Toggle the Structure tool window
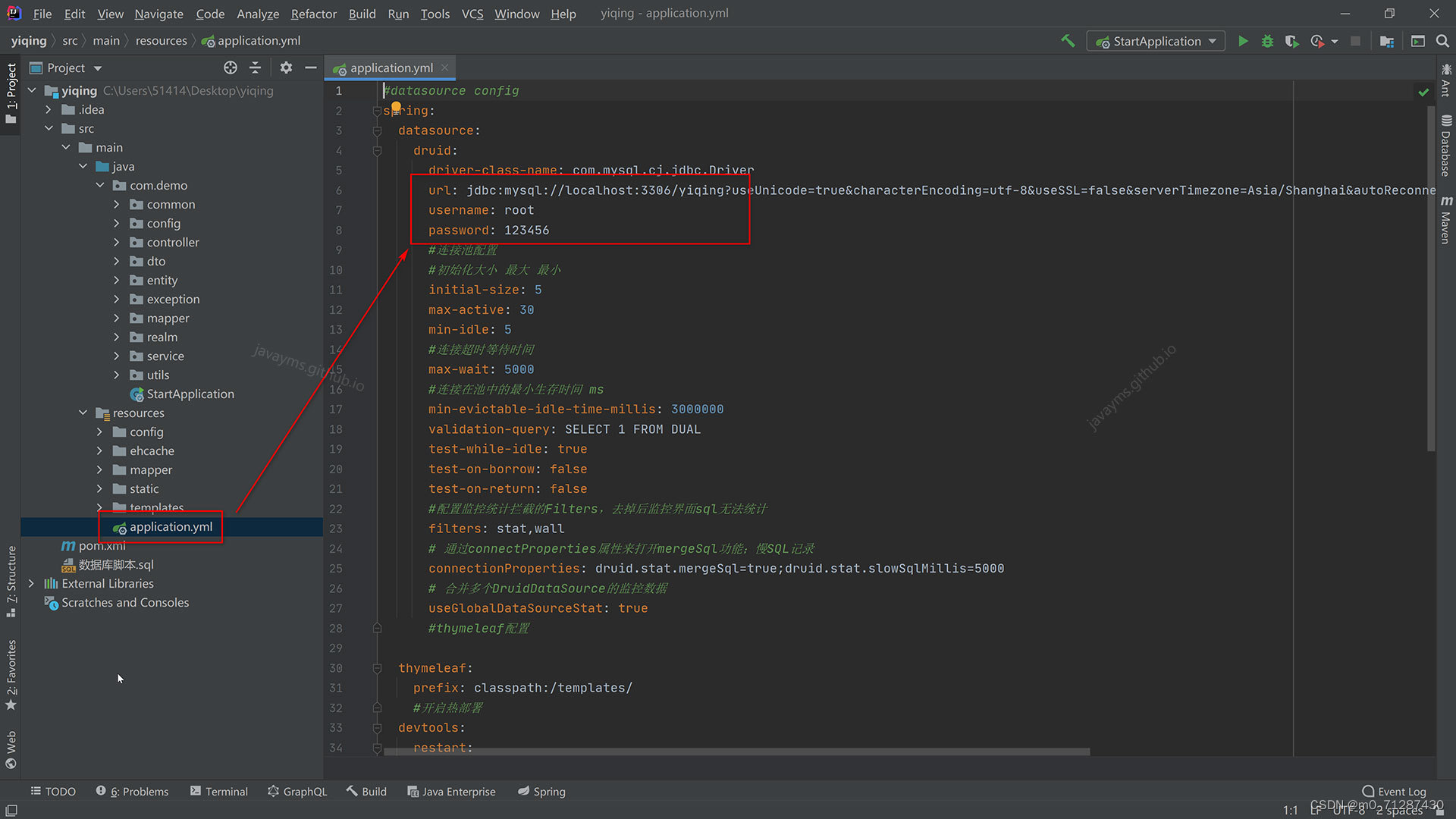Viewport: 1456px width, 819px height. point(11,580)
